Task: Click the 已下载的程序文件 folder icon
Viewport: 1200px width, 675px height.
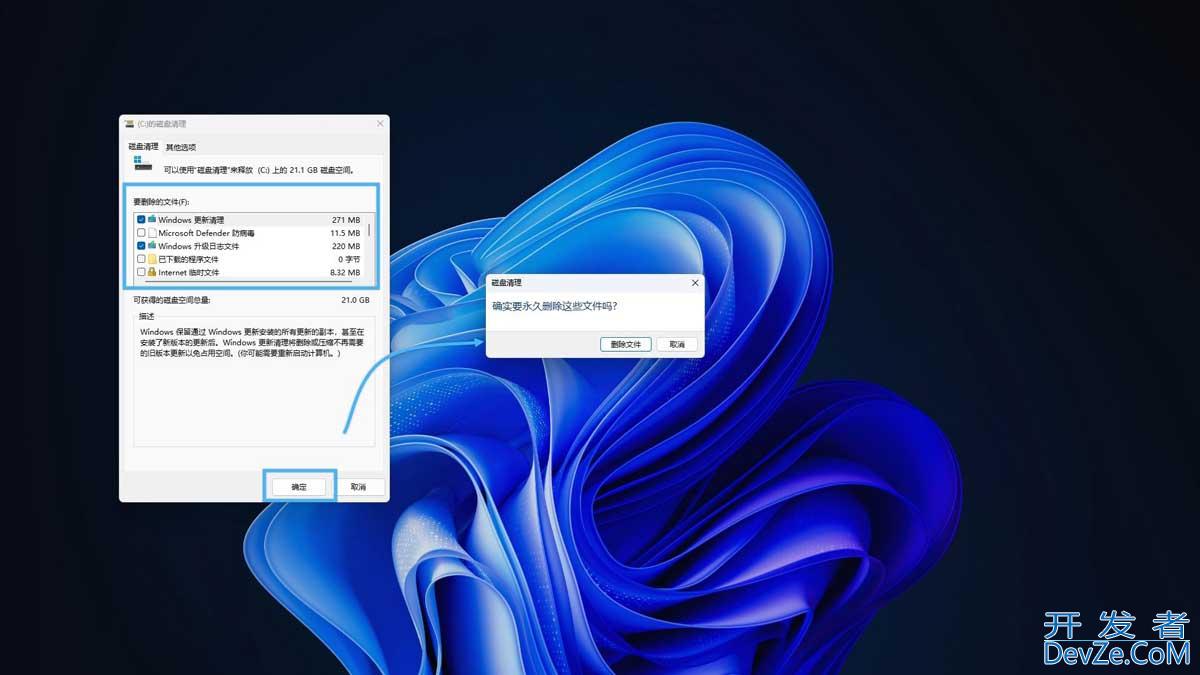Action: pos(152,259)
